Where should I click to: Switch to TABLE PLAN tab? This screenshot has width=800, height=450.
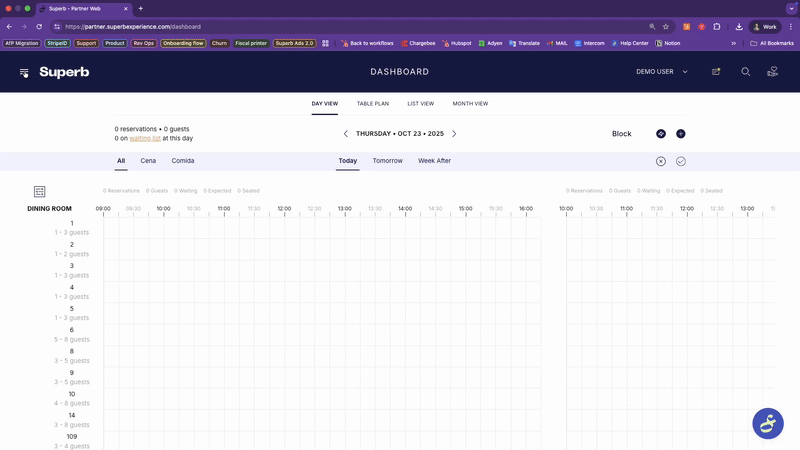point(372,104)
